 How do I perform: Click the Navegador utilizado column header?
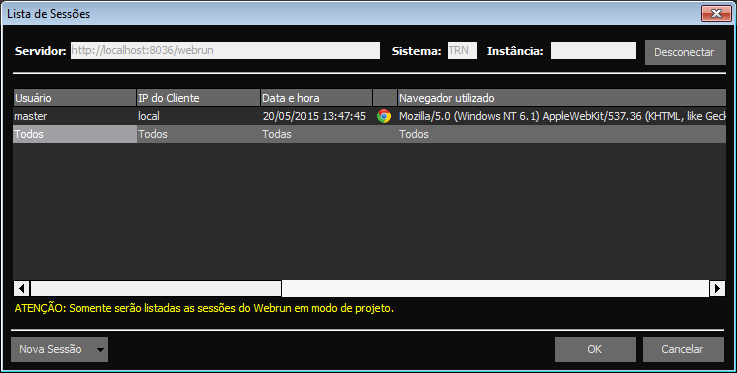point(562,98)
